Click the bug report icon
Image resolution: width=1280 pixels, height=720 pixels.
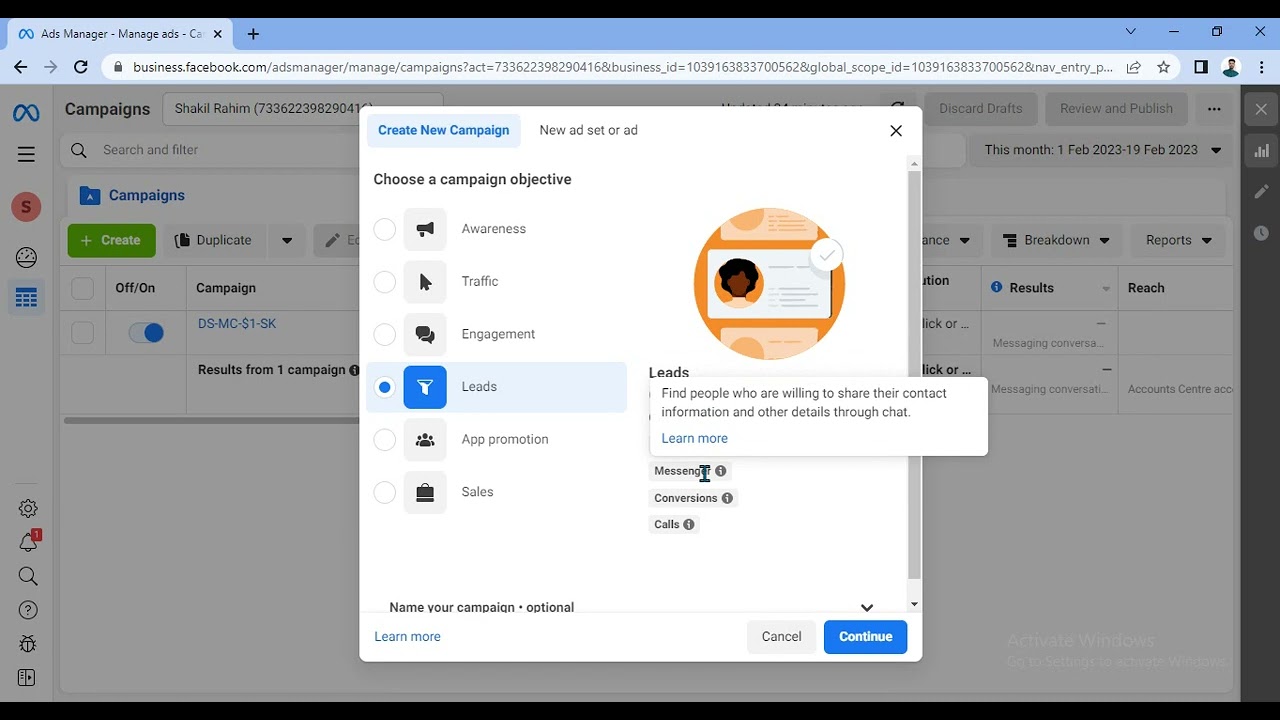28,644
